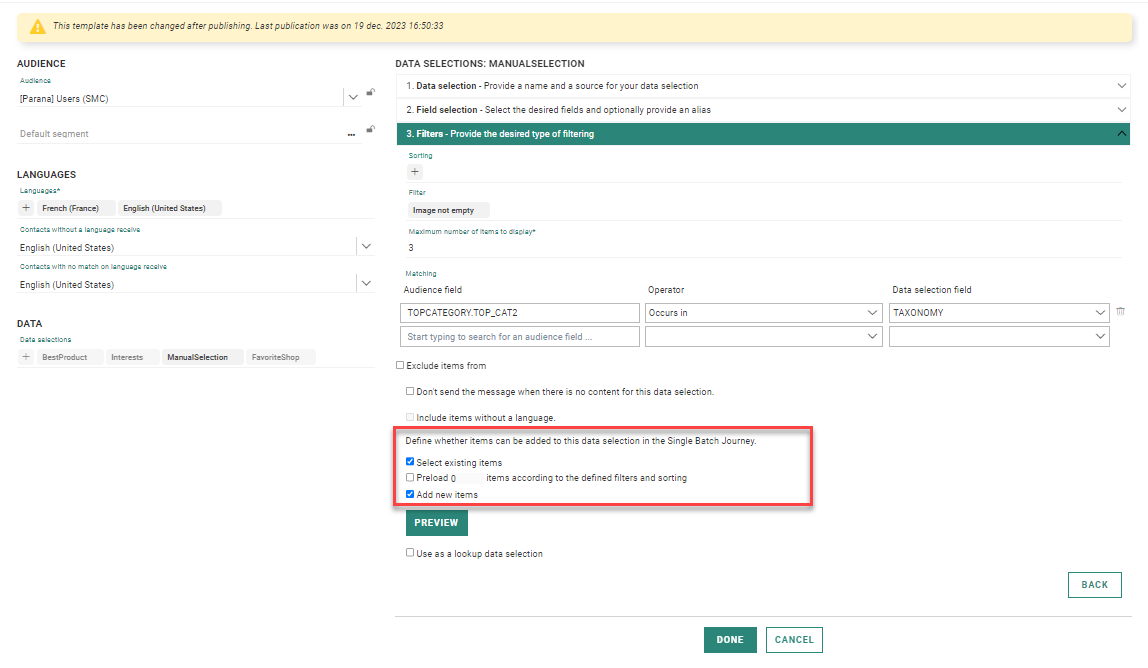Check Use as a lookup data selection
The image size is (1148, 668).
410,553
